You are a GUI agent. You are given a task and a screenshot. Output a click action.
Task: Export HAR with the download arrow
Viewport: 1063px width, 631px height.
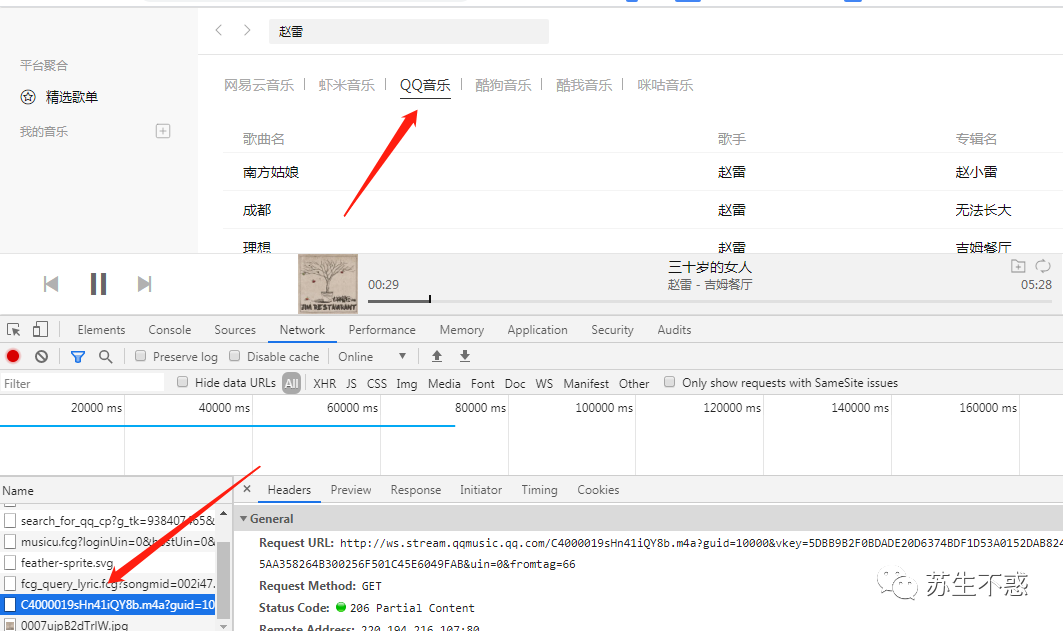[465, 356]
